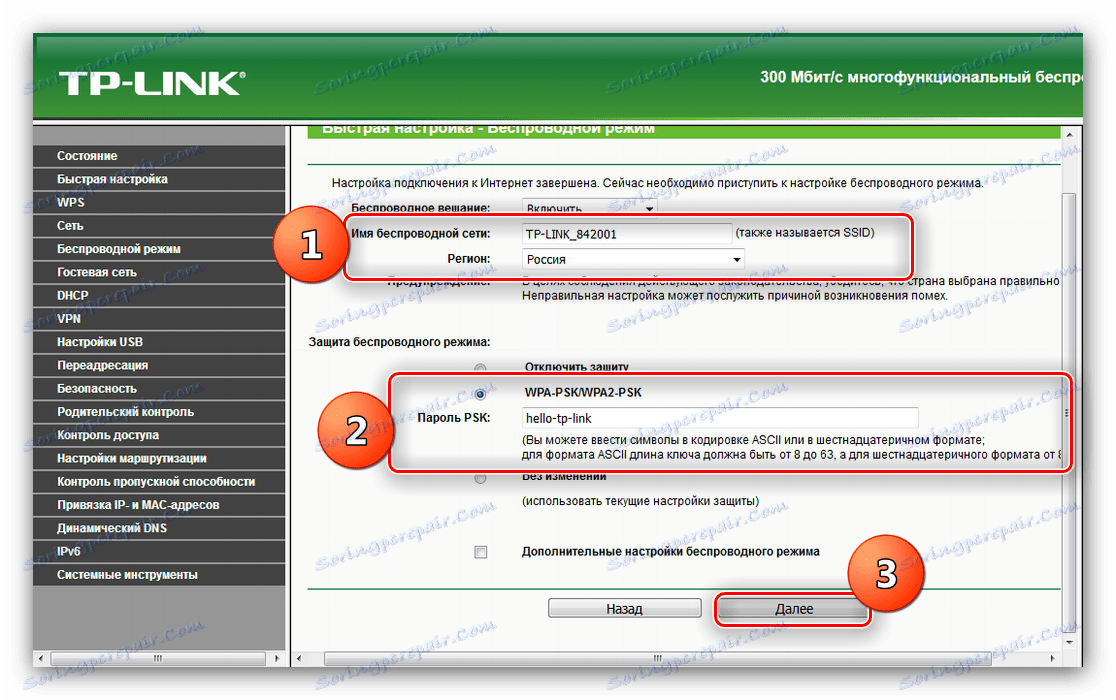1116x700 pixels.
Task: Check Дополнительные настройки беспроводного режима
Action: point(481,552)
